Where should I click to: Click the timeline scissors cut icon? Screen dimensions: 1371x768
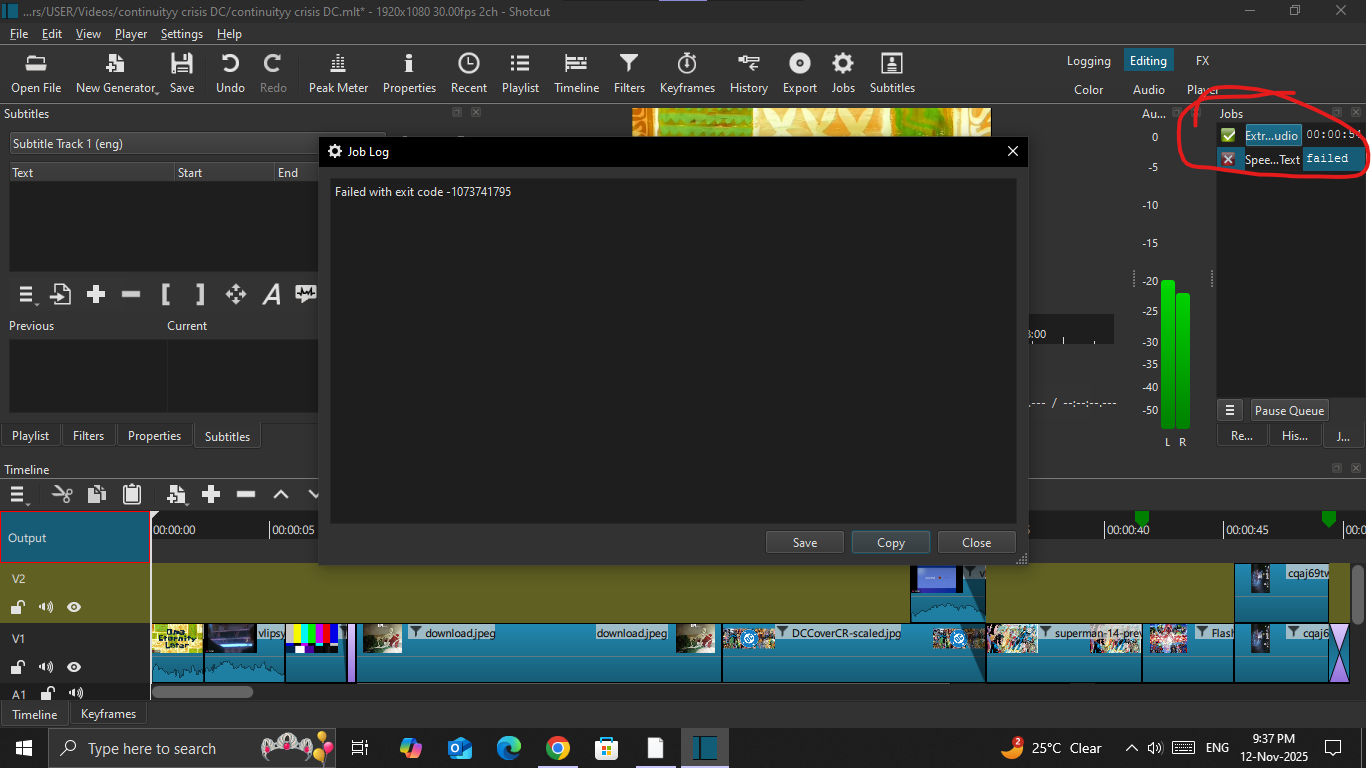(x=62, y=494)
